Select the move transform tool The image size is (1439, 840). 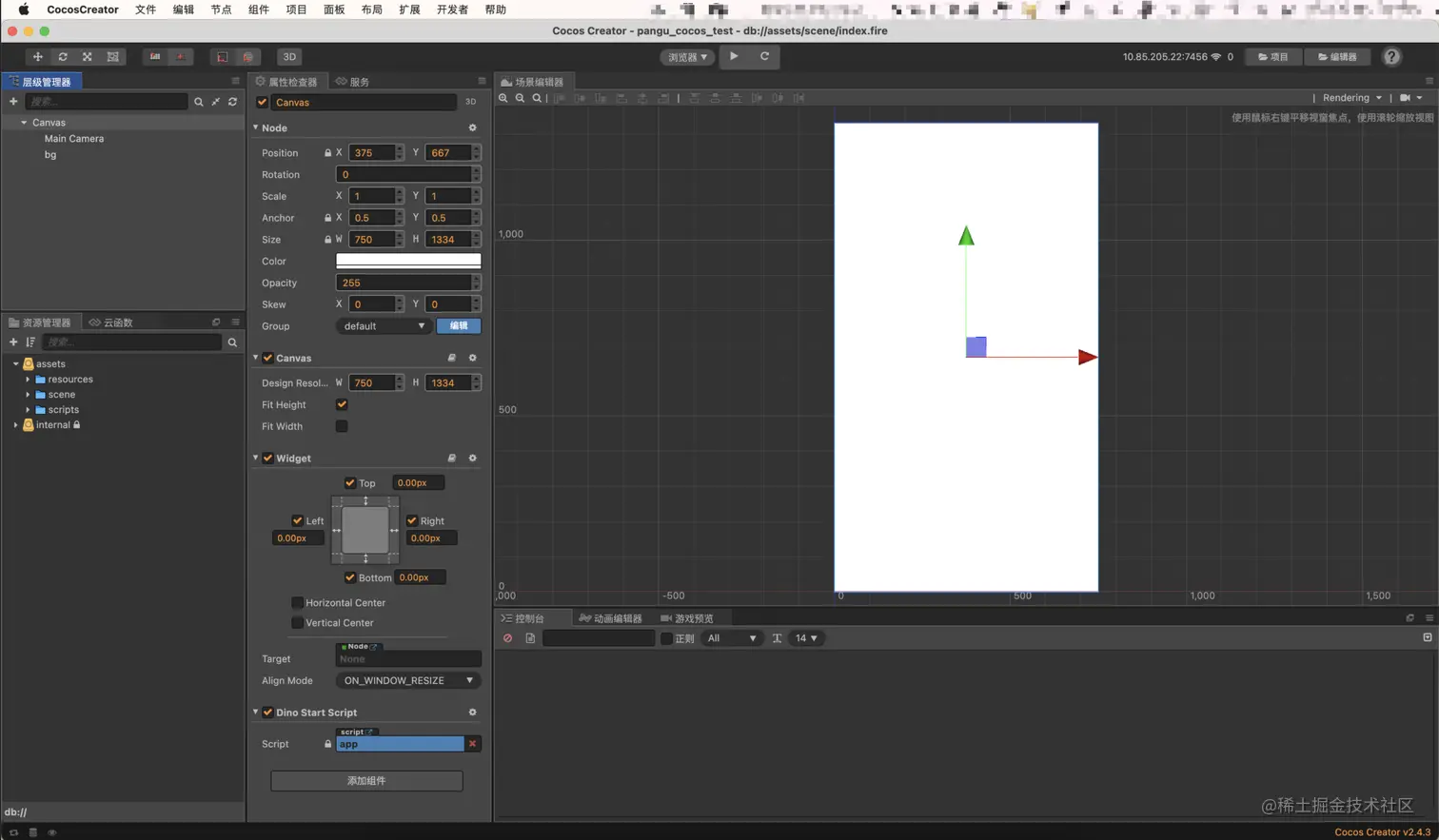[x=37, y=57]
